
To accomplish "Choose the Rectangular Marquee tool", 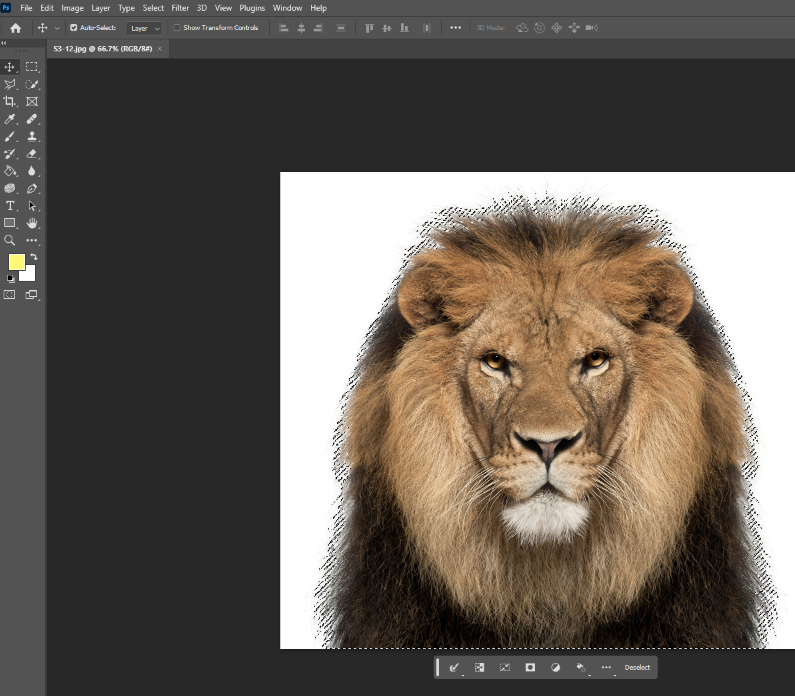I will coord(32,66).
